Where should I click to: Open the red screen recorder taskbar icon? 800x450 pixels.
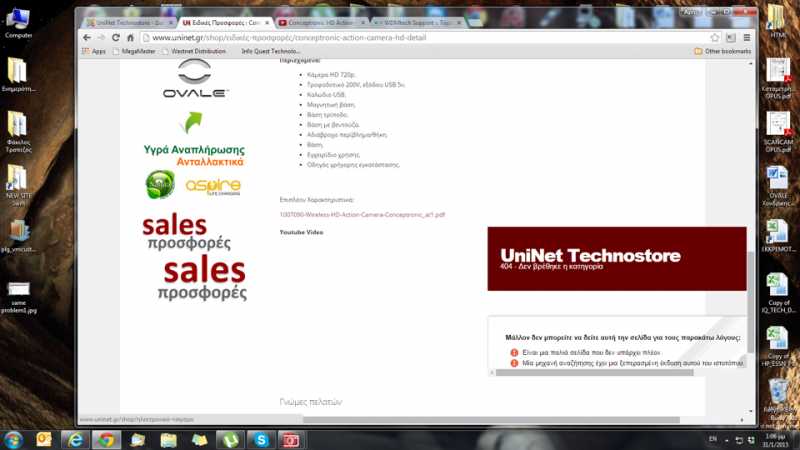[291, 439]
